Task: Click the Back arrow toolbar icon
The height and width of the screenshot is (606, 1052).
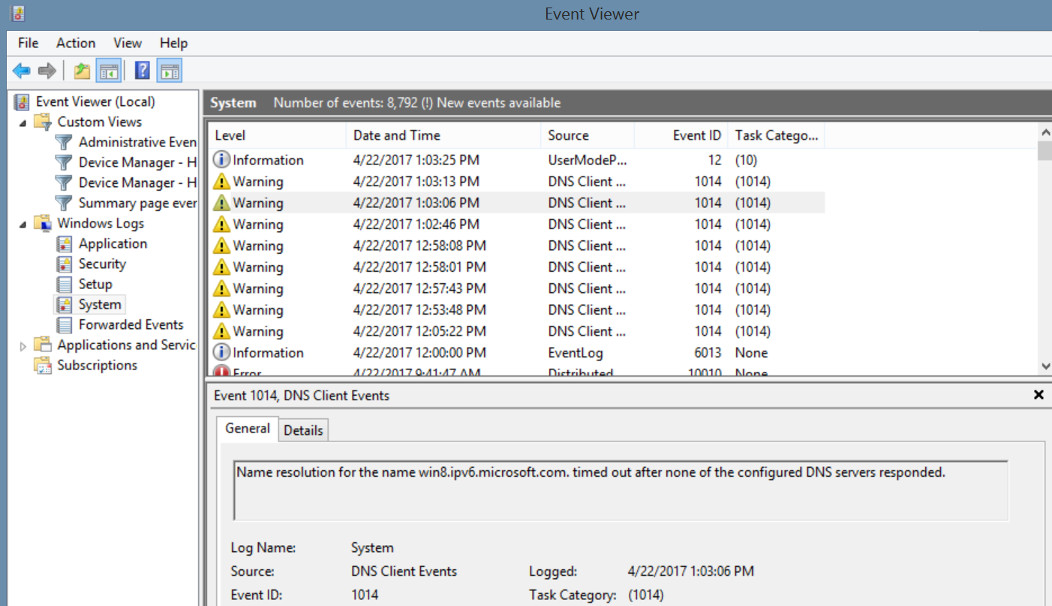Action: [x=21, y=70]
